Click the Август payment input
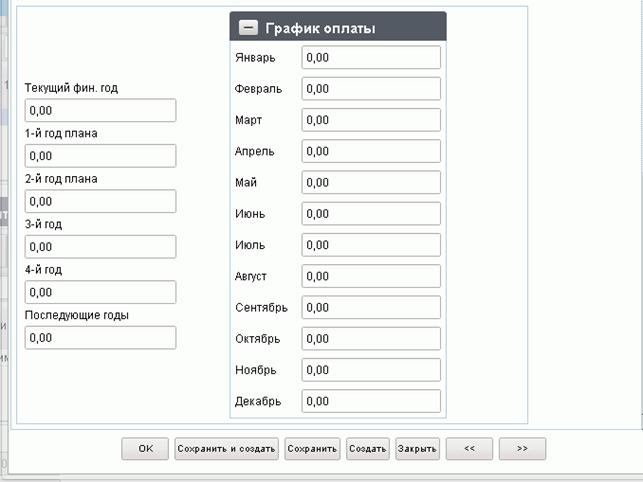This screenshot has width=643, height=482. (x=371, y=276)
